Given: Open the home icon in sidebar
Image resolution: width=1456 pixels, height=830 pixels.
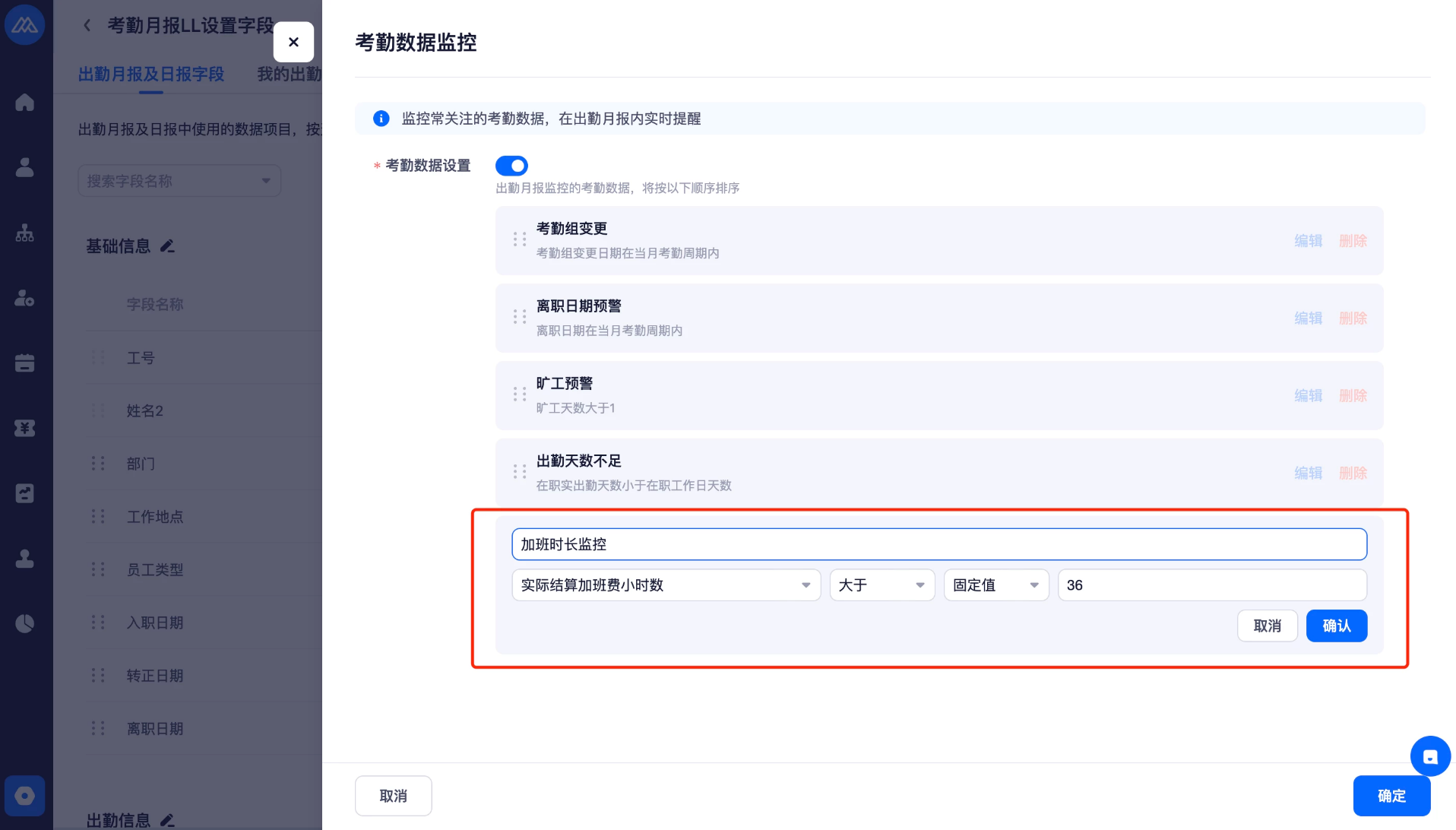Looking at the screenshot, I should click(x=25, y=102).
